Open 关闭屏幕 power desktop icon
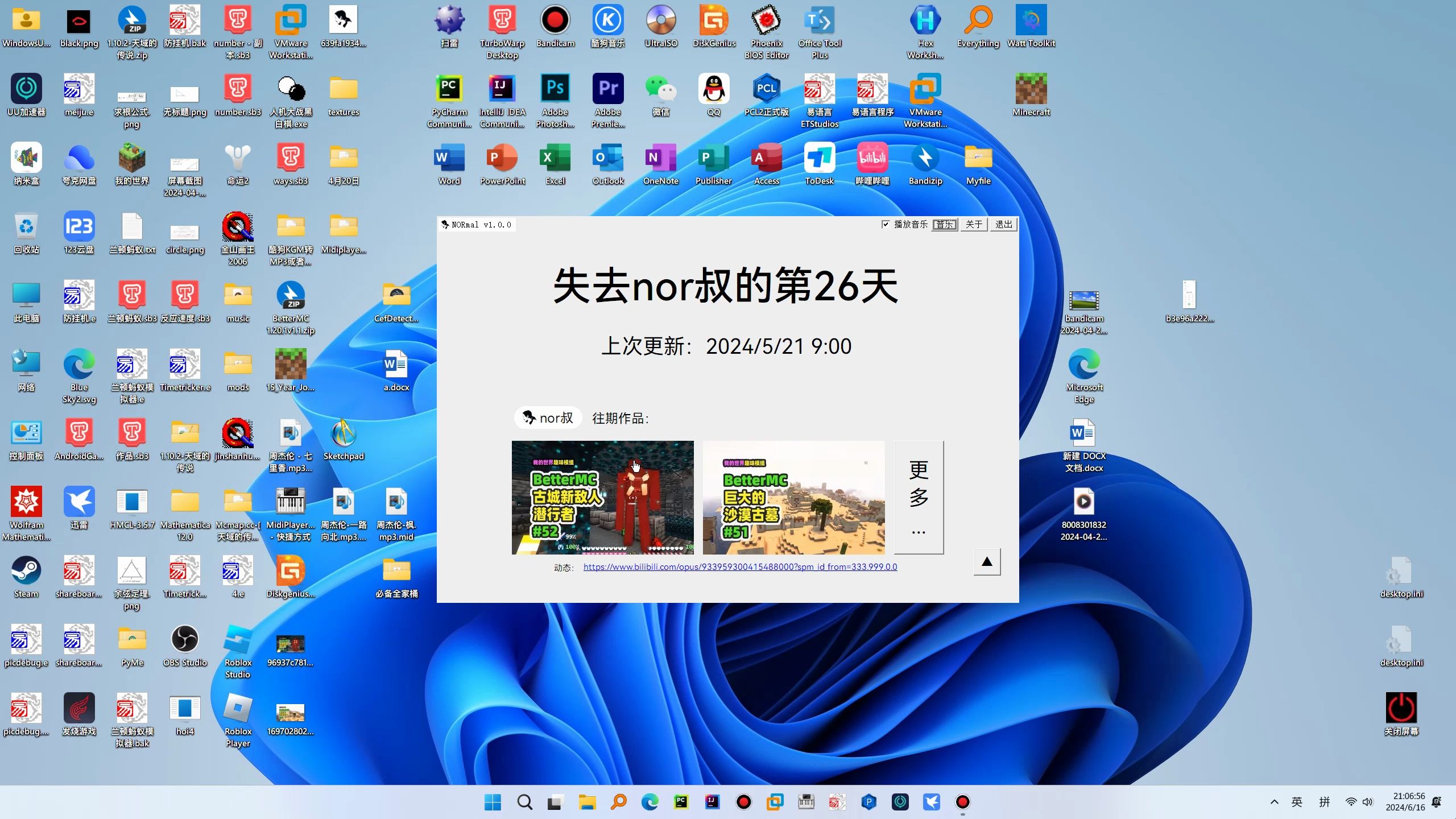1456x819 pixels. click(1401, 714)
